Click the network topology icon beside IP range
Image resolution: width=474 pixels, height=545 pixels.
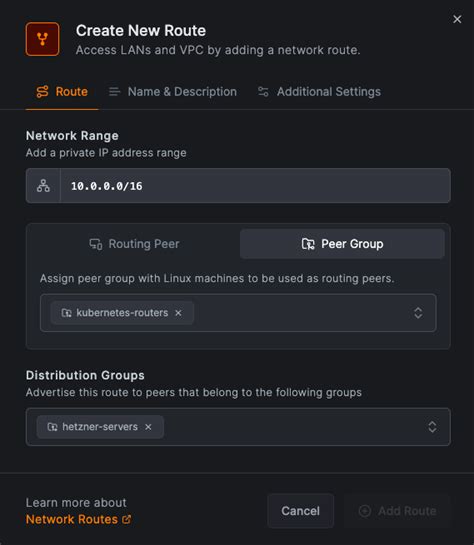tap(43, 186)
